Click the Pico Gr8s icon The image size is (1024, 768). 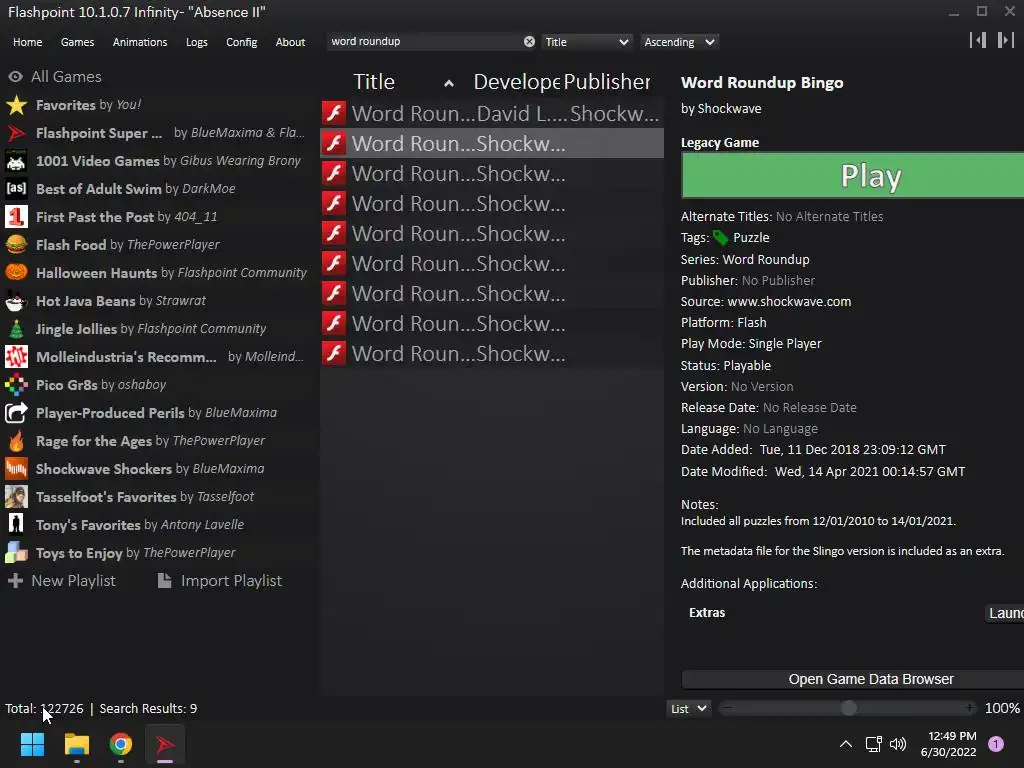click(16, 385)
